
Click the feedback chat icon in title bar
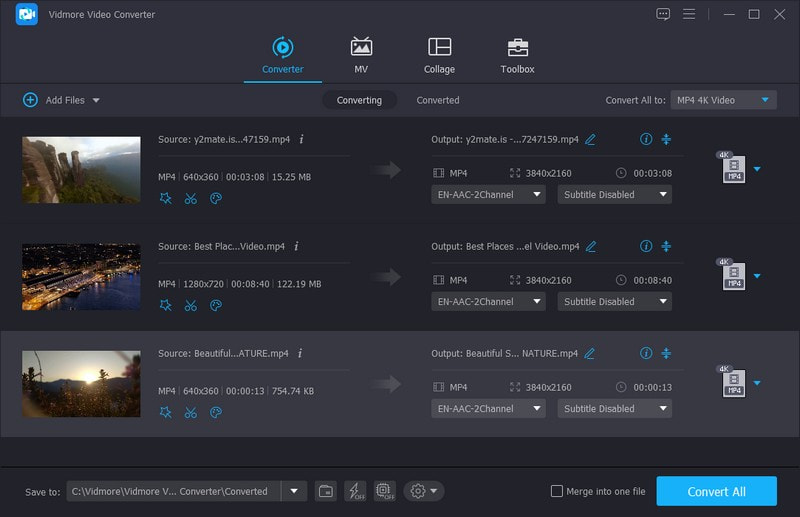[x=663, y=14]
